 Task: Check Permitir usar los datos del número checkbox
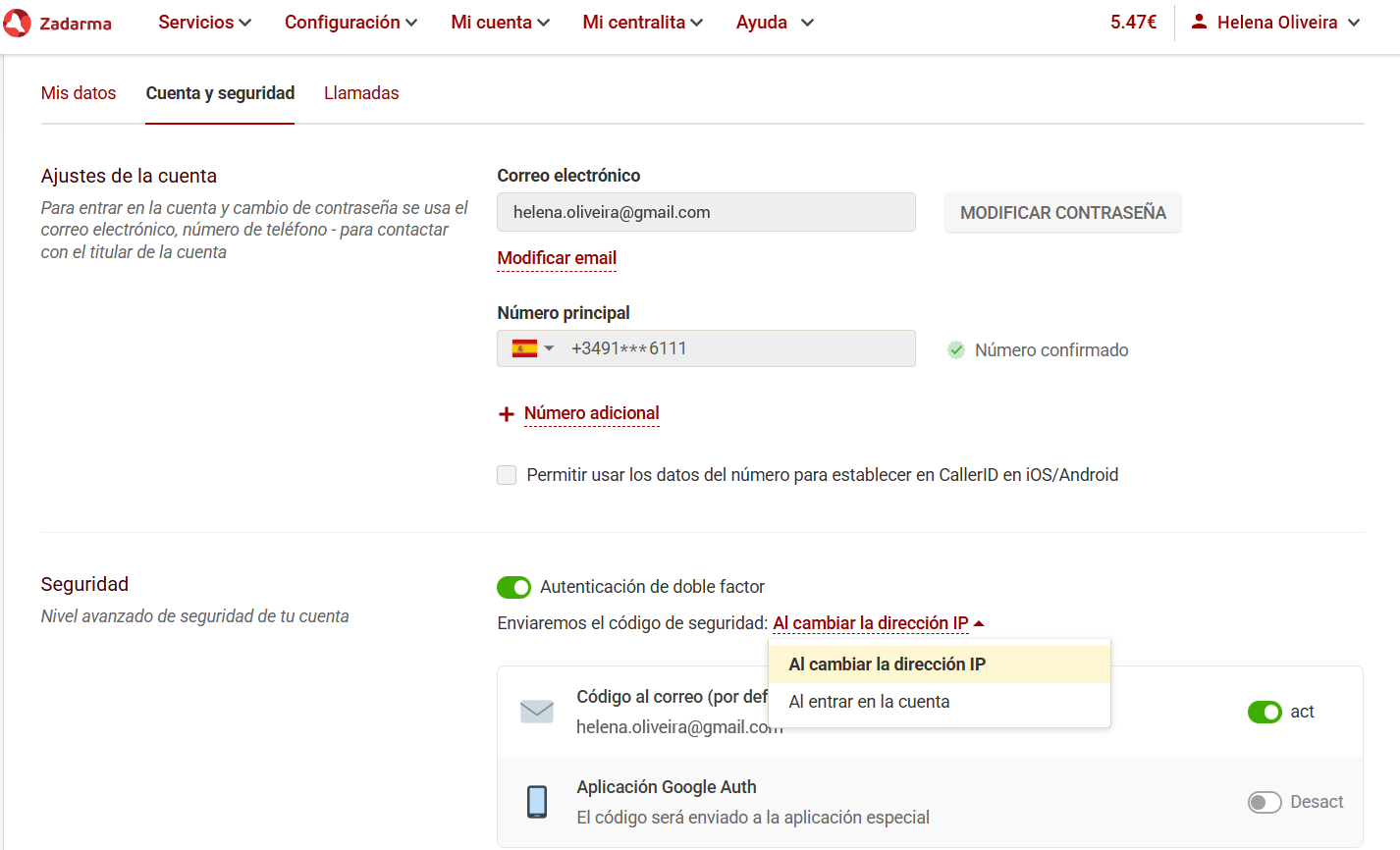point(507,475)
